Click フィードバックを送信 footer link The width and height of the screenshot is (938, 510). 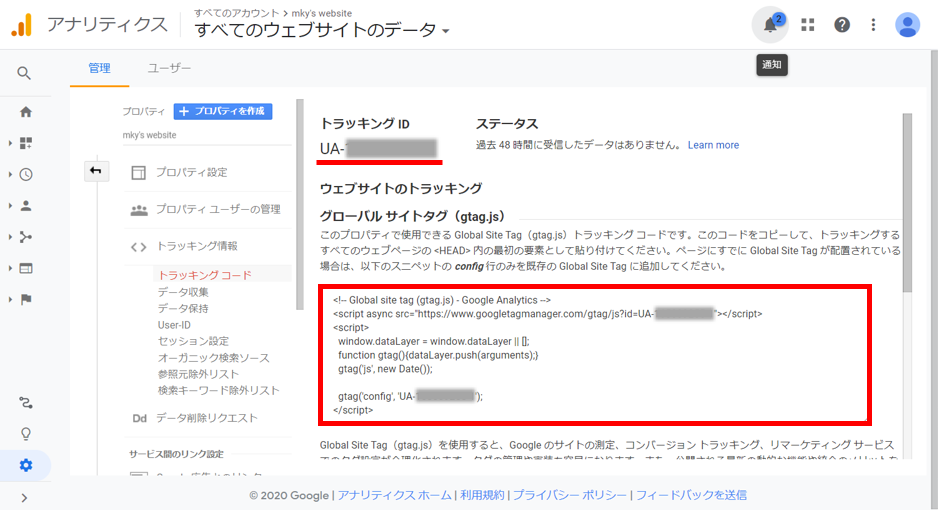coord(691,495)
